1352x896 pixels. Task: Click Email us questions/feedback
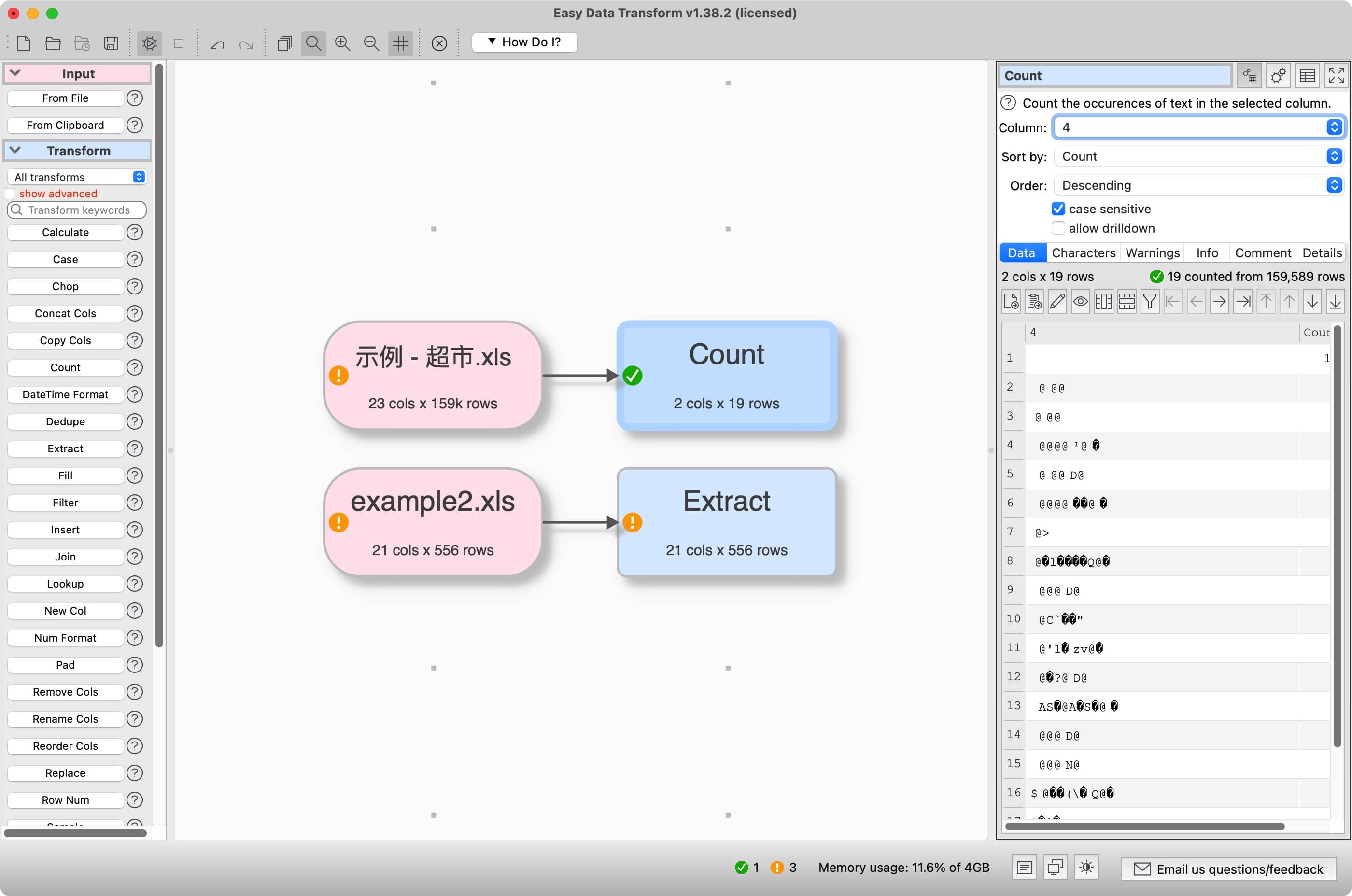[1228, 868]
